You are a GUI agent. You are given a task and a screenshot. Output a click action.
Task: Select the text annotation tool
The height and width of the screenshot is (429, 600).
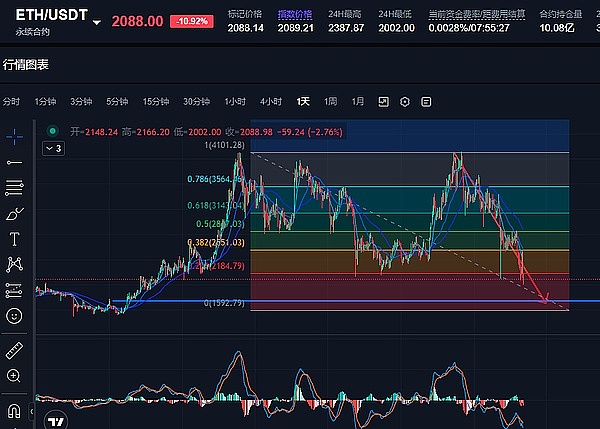14,239
